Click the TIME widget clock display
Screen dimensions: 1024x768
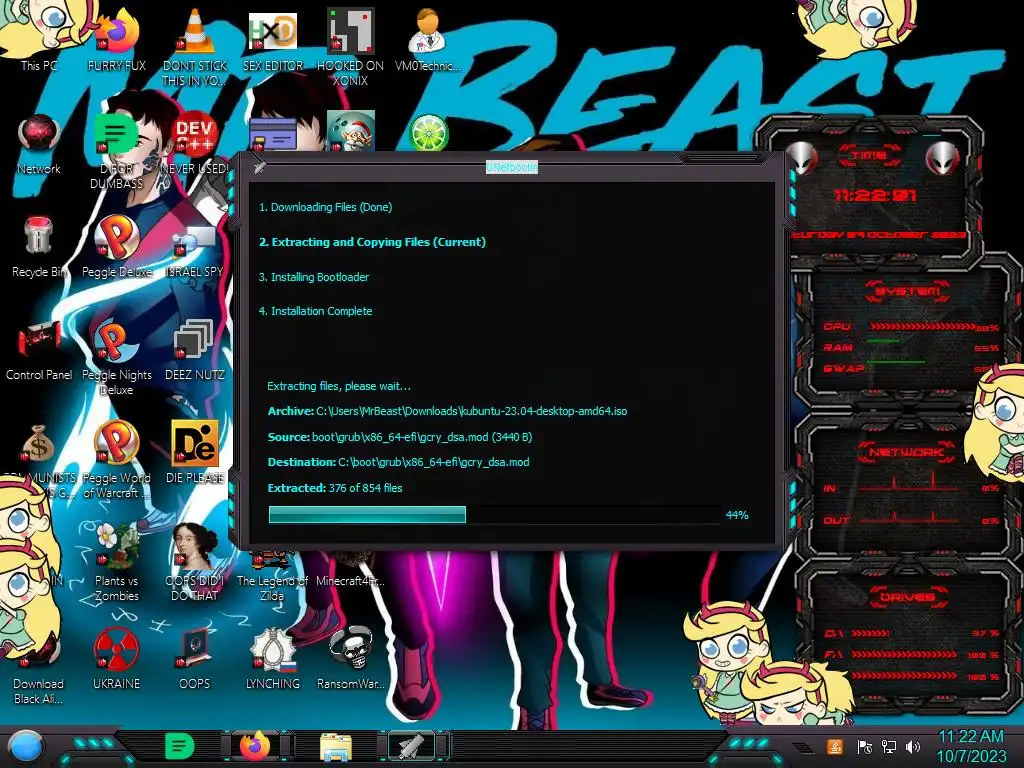(x=875, y=195)
